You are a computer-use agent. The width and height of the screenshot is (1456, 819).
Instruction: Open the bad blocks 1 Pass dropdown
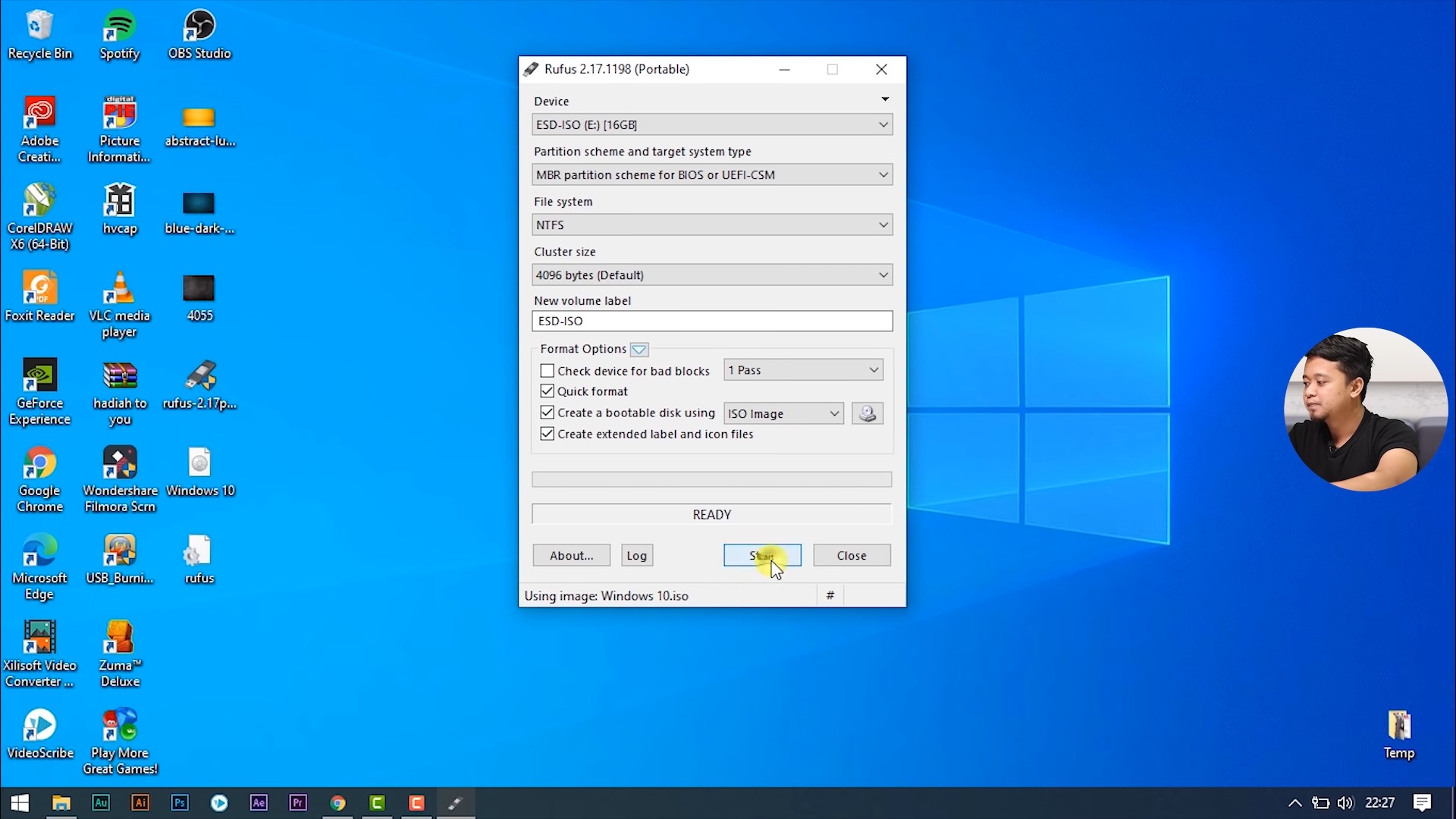pyautogui.click(x=803, y=370)
